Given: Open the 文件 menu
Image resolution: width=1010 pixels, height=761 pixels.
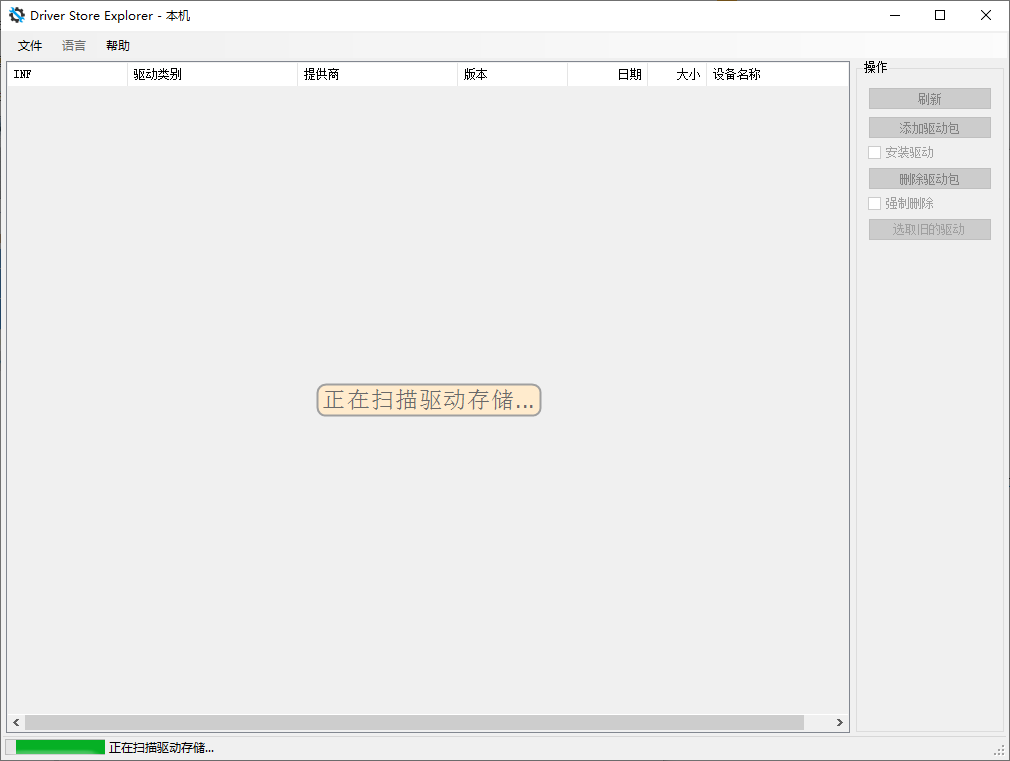Looking at the screenshot, I should [x=30, y=46].
